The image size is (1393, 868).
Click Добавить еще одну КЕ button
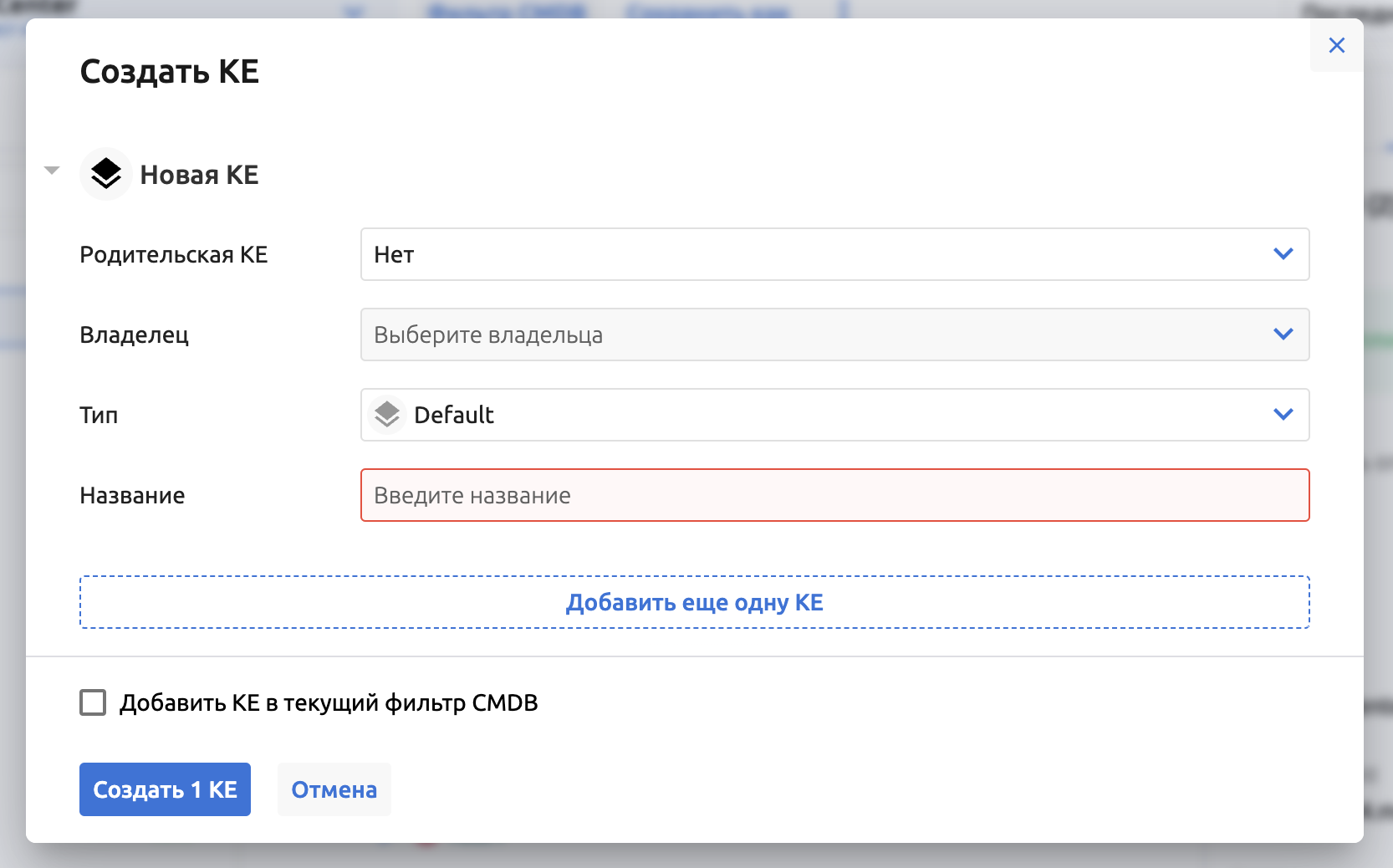694,602
